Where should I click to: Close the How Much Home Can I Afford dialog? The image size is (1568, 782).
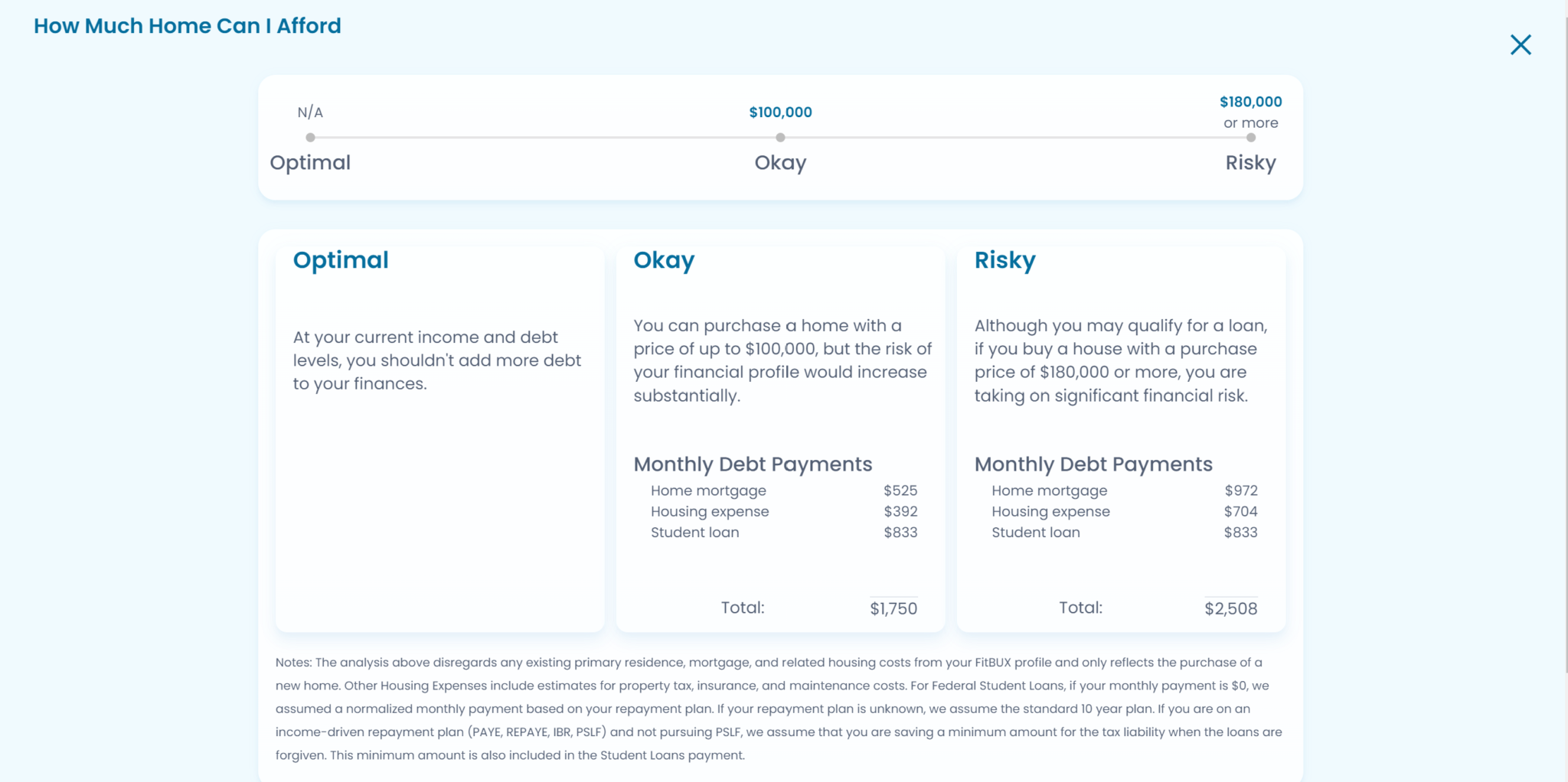coord(1520,44)
